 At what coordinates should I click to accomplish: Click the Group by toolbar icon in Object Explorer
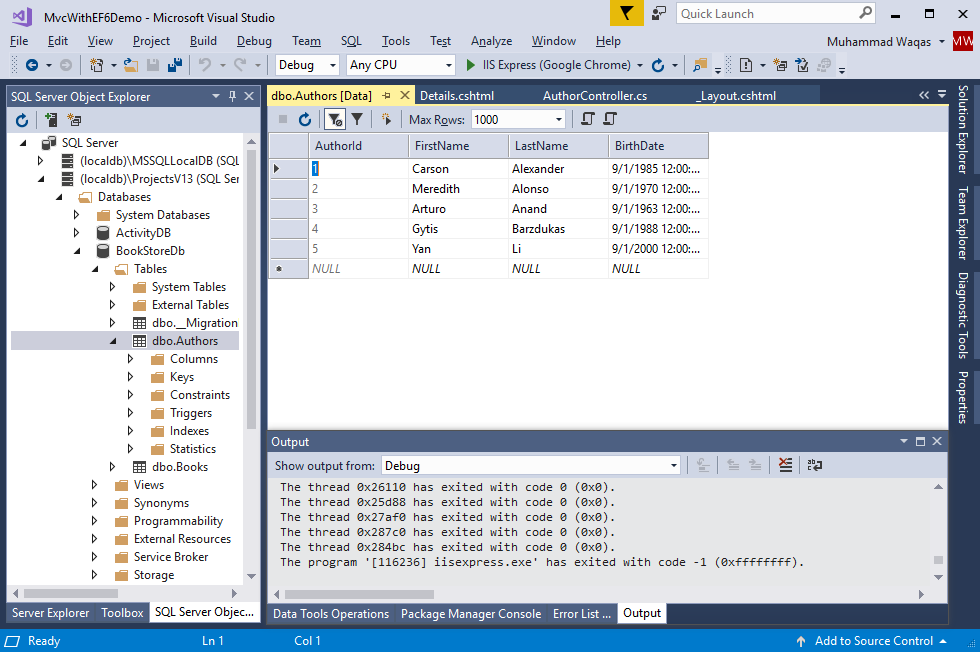point(74,119)
